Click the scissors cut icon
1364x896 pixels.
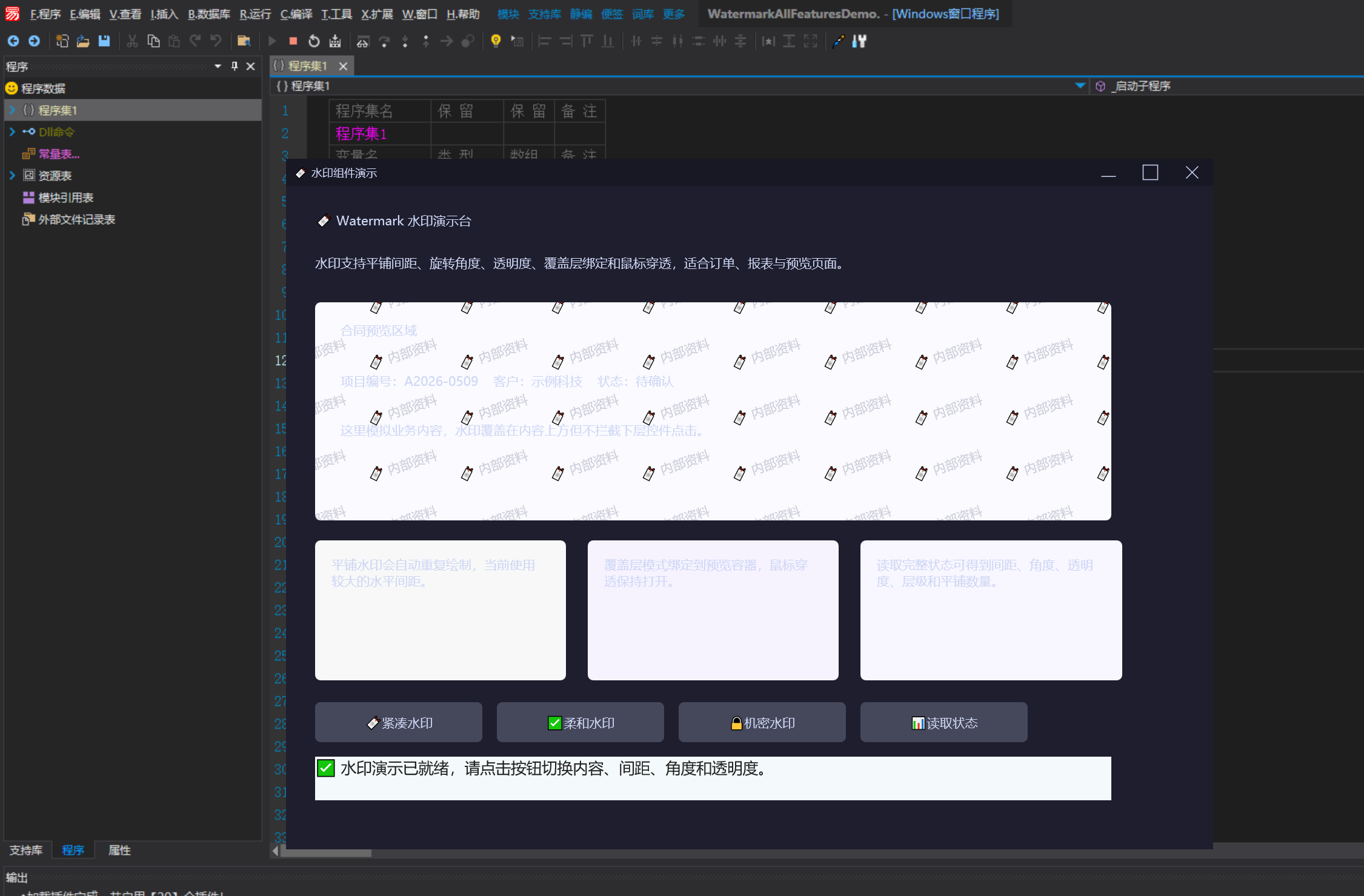click(x=133, y=41)
